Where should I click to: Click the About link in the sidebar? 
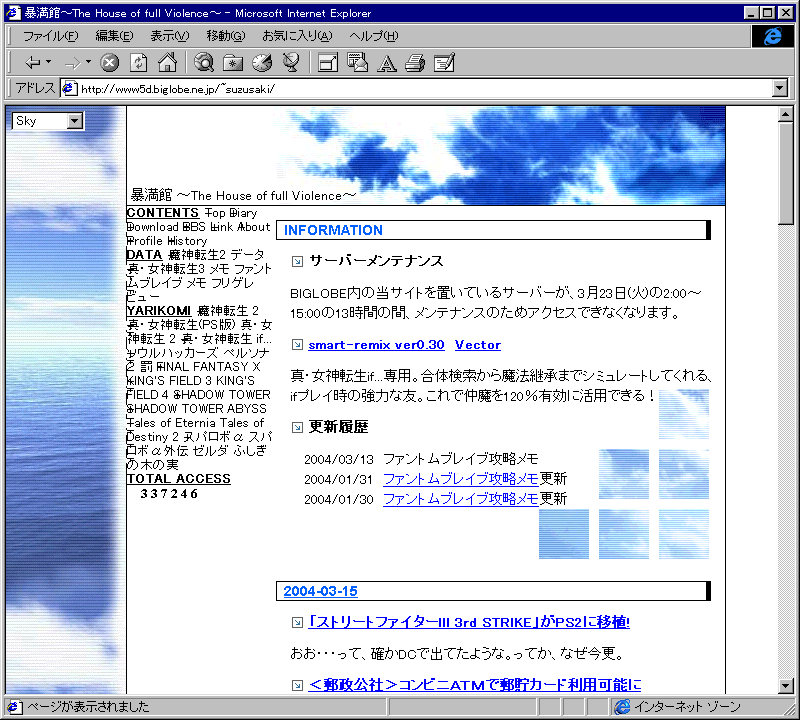click(x=254, y=227)
